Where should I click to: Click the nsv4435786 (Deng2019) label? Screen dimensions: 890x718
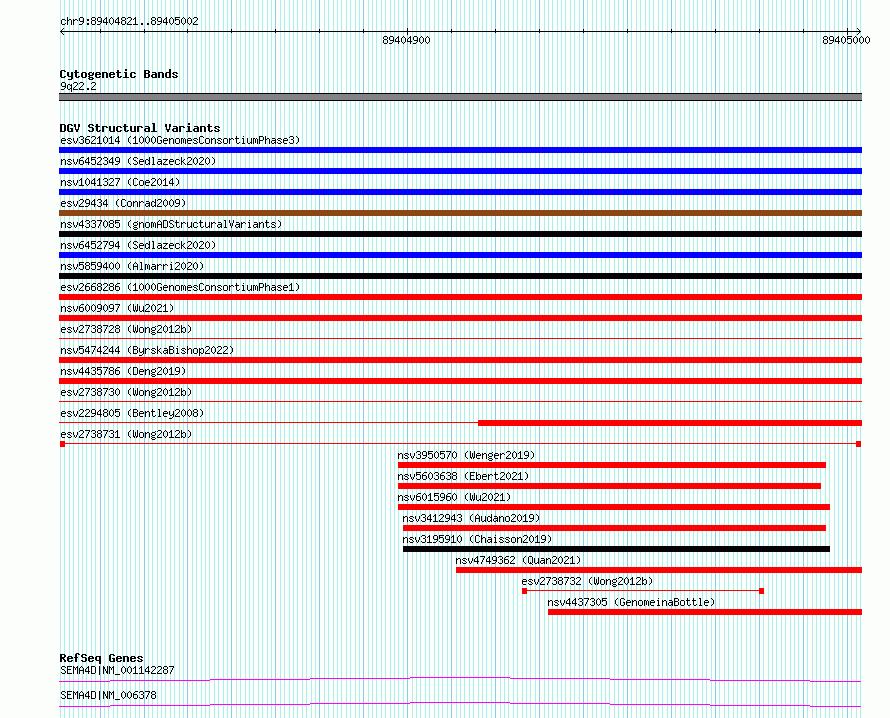point(123,371)
